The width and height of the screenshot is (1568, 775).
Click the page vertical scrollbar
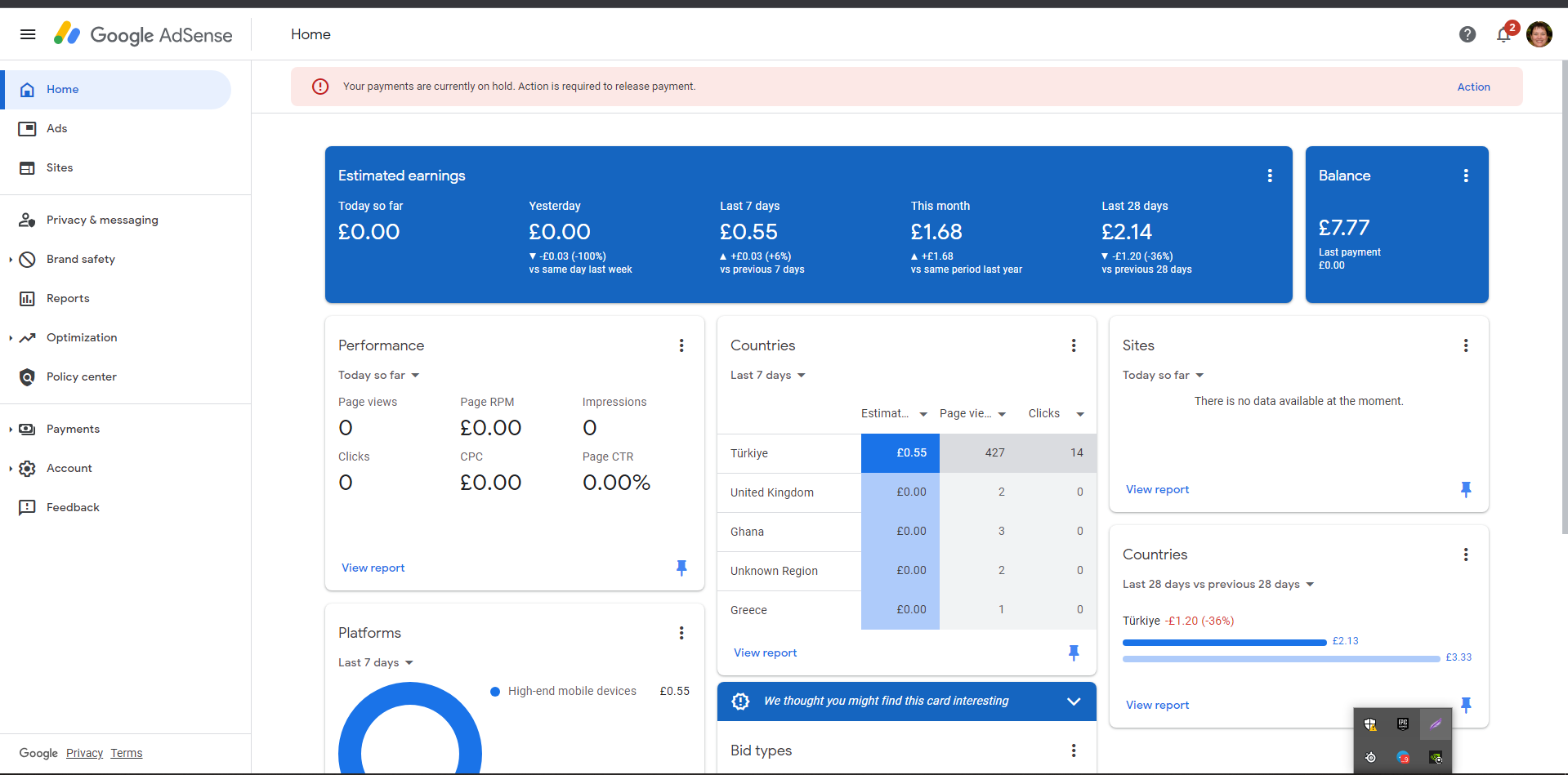[1564, 297]
